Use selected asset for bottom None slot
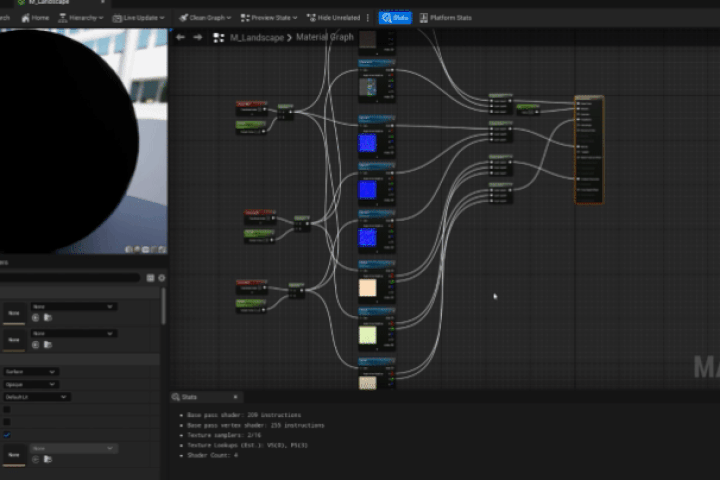Viewport: 720px width, 480px height. coord(36,459)
